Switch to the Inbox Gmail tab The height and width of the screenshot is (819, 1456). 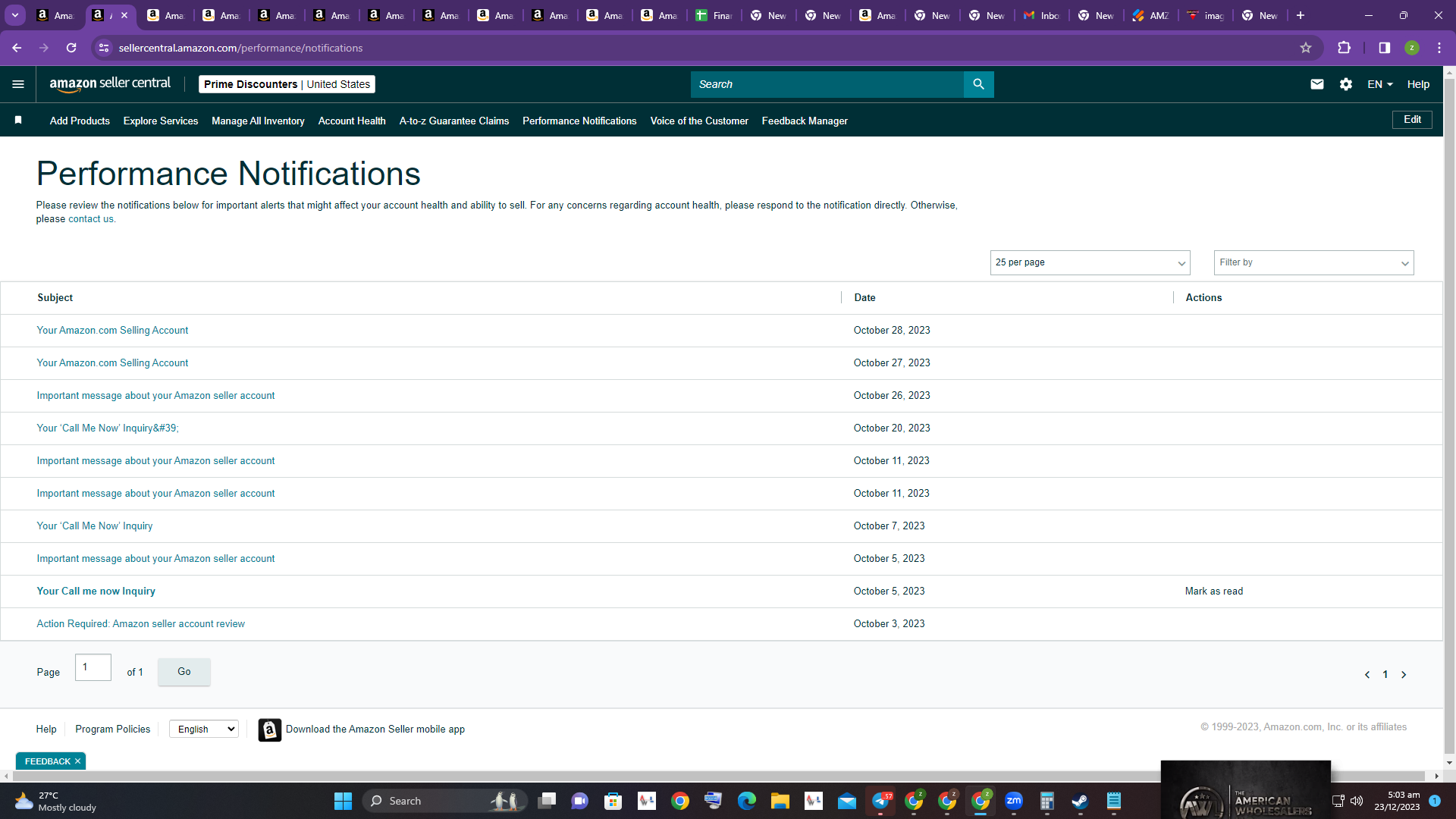[x=1042, y=15]
